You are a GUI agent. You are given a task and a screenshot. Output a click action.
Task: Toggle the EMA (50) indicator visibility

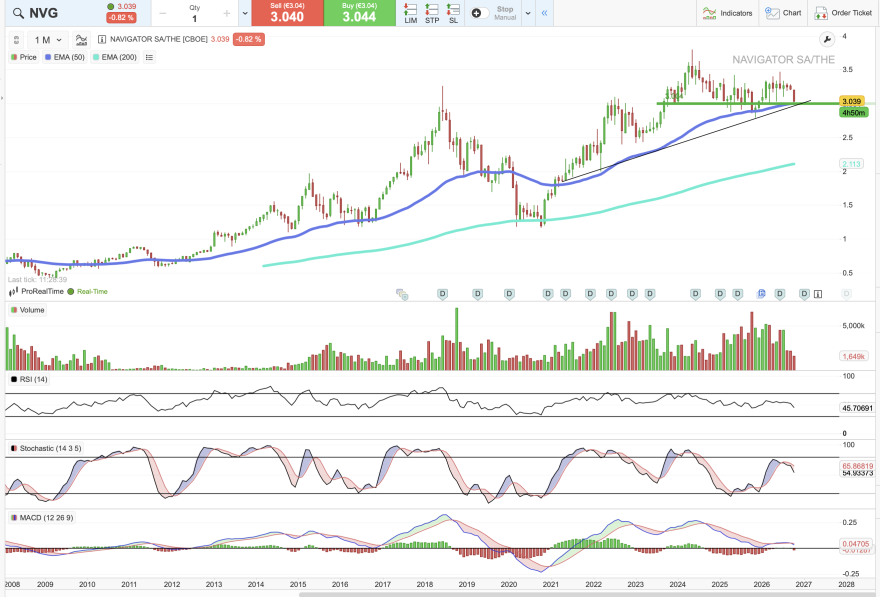pos(65,57)
